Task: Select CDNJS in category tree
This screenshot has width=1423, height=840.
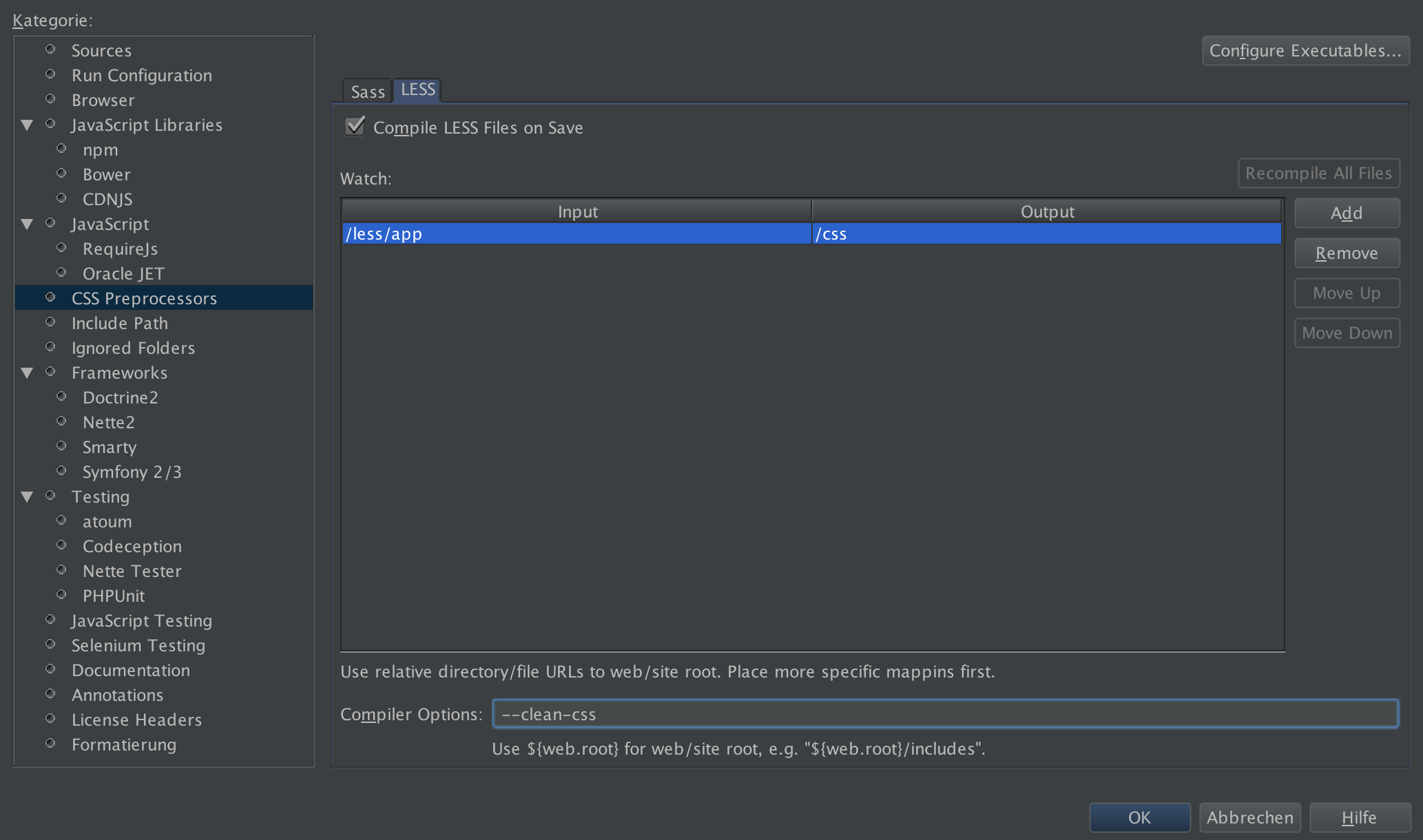Action: click(x=107, y=200)
